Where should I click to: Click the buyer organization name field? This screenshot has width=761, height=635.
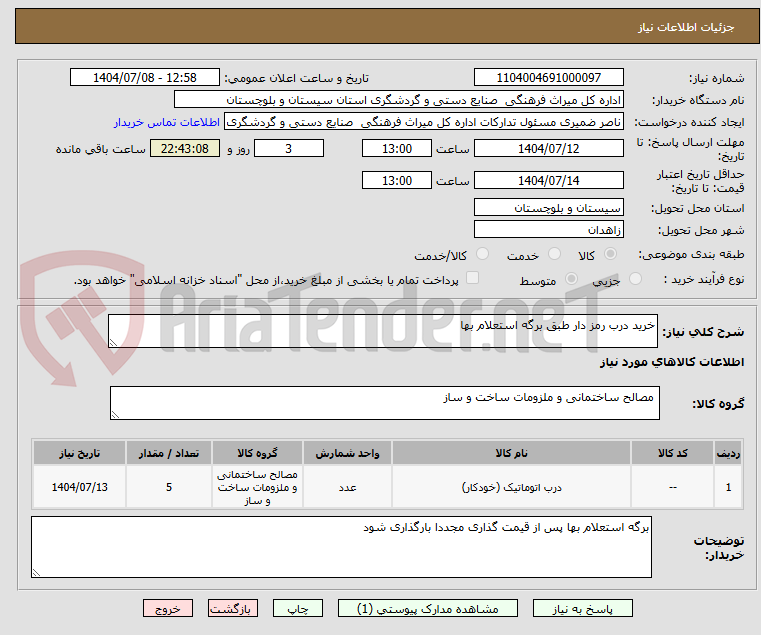pyautogui.click(x=398, y=100)
